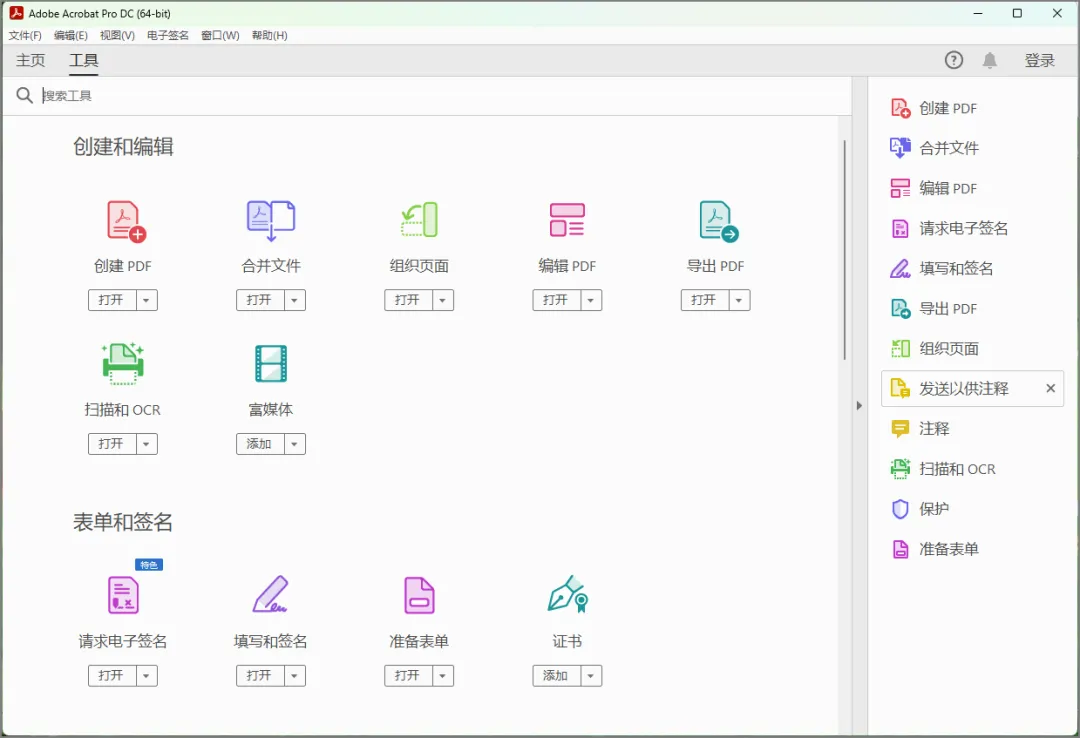This screenshot has height=738, width=1080.
Task: Open the help question mark icon
Action: [953, 60]
